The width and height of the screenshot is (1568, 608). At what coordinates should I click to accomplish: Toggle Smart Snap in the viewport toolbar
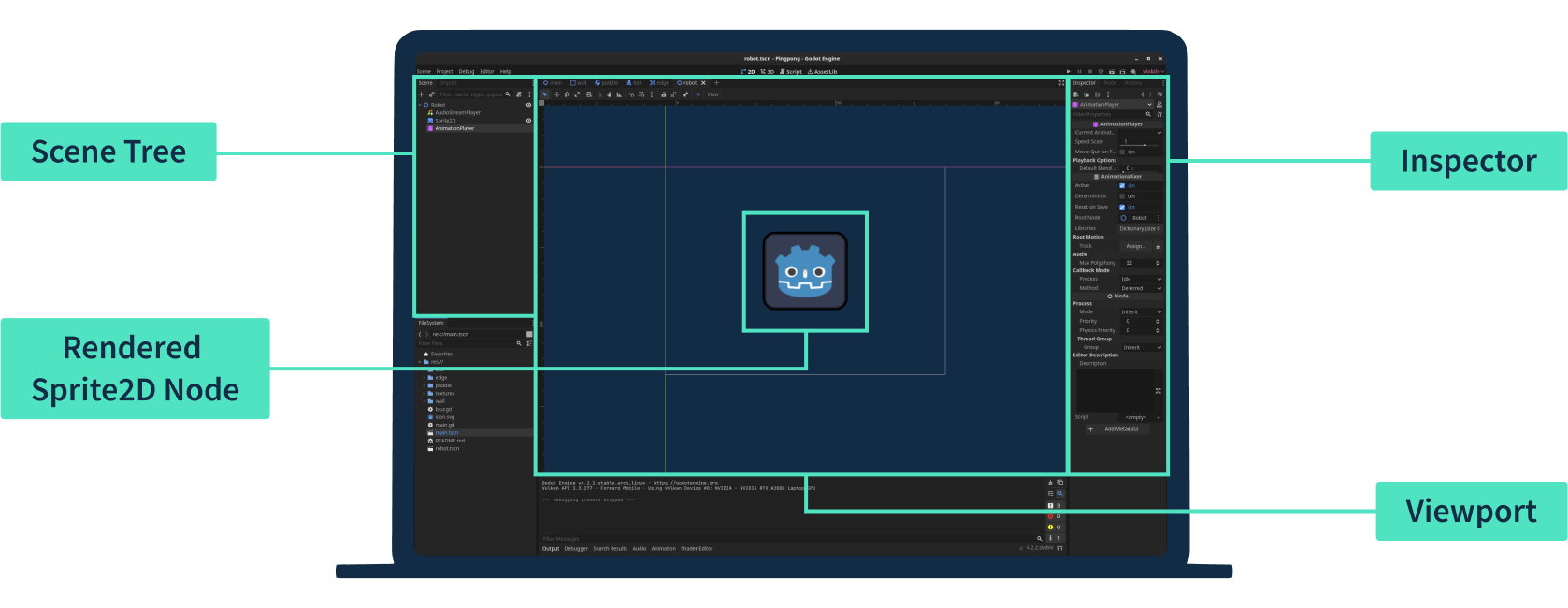pos(631,94)
